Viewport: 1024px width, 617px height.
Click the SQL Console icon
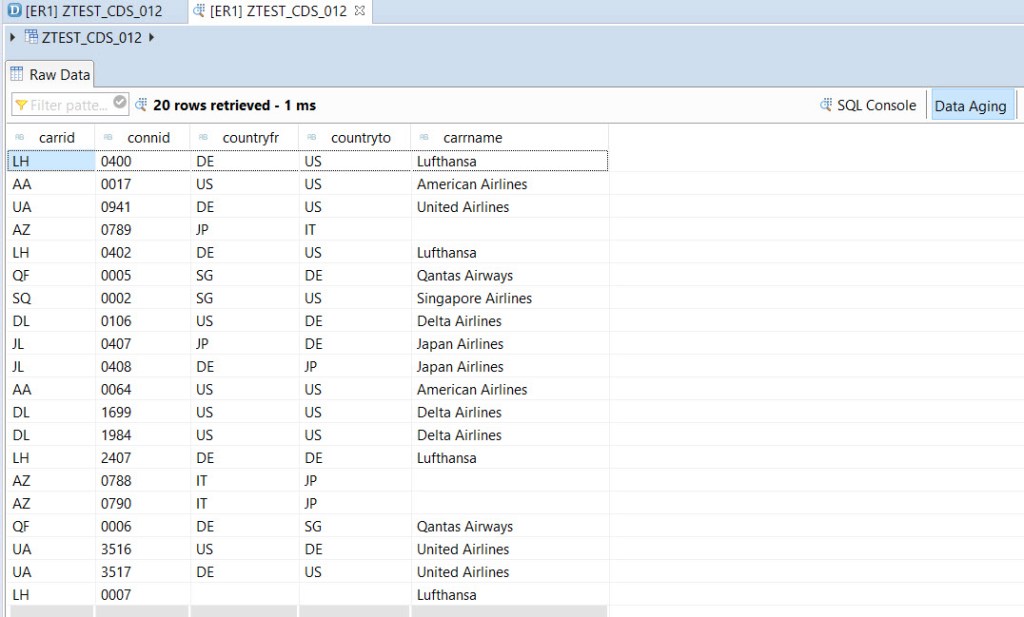[x=826, y=104]
